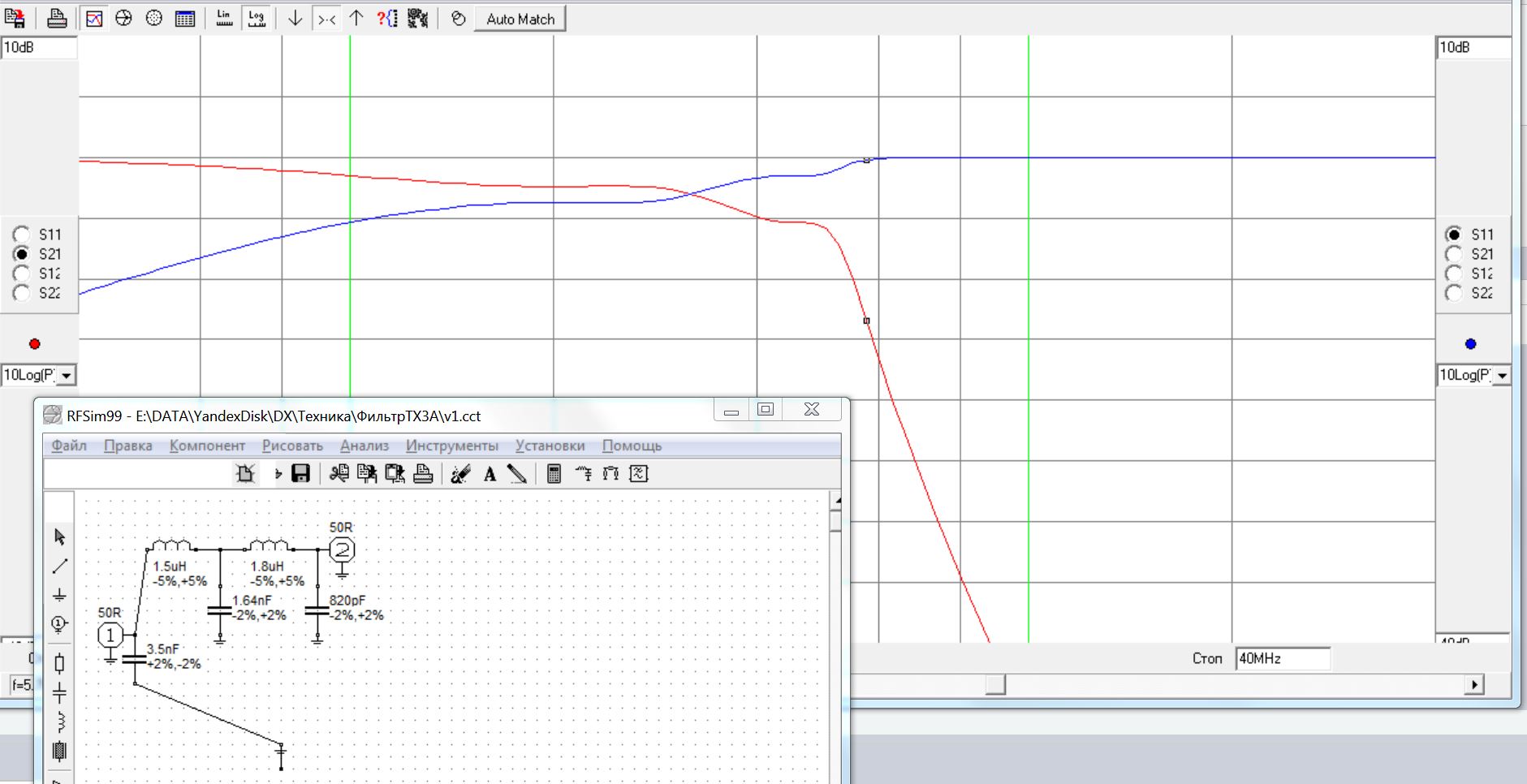Viewport: 1527px width, 784px height.
Task: Click the blue trace color dot
Action: (x=1470, y=344)
